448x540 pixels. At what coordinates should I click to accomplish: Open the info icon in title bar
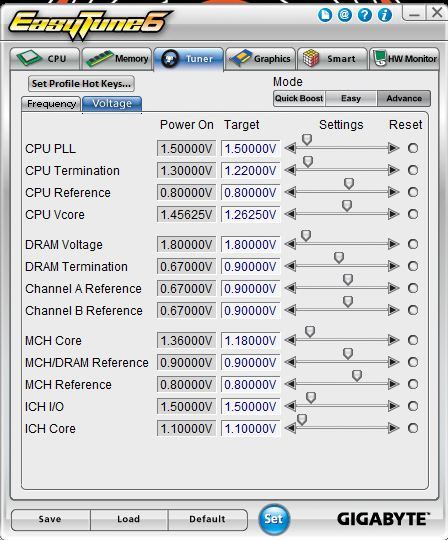pos(385,15)
